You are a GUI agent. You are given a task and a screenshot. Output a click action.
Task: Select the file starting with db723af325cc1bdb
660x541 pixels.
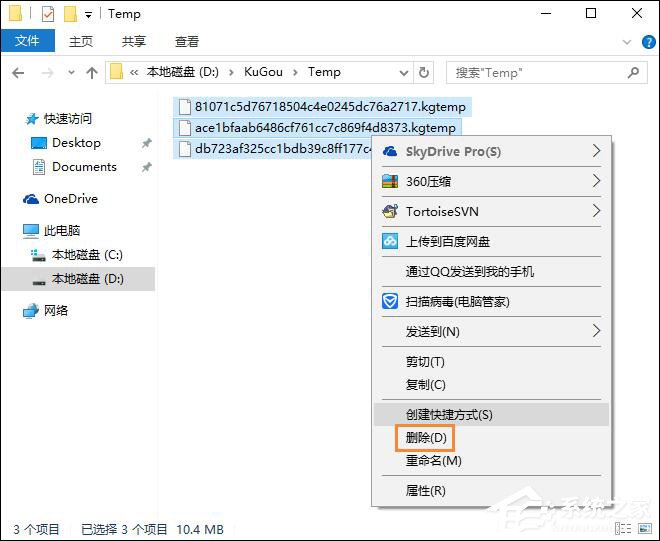[273, 149]
